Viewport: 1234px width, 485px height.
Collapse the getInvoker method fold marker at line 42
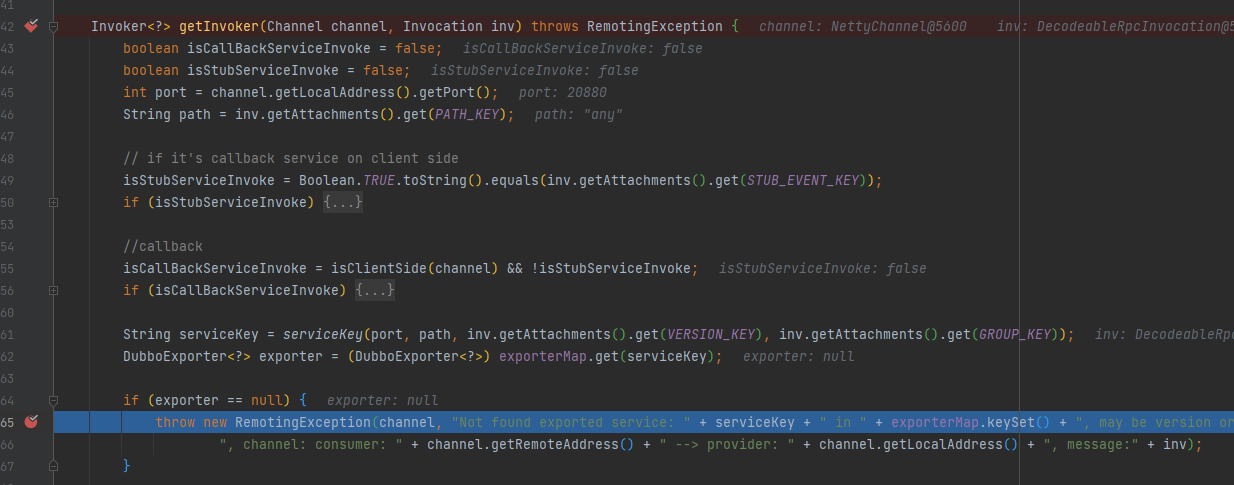53,26
